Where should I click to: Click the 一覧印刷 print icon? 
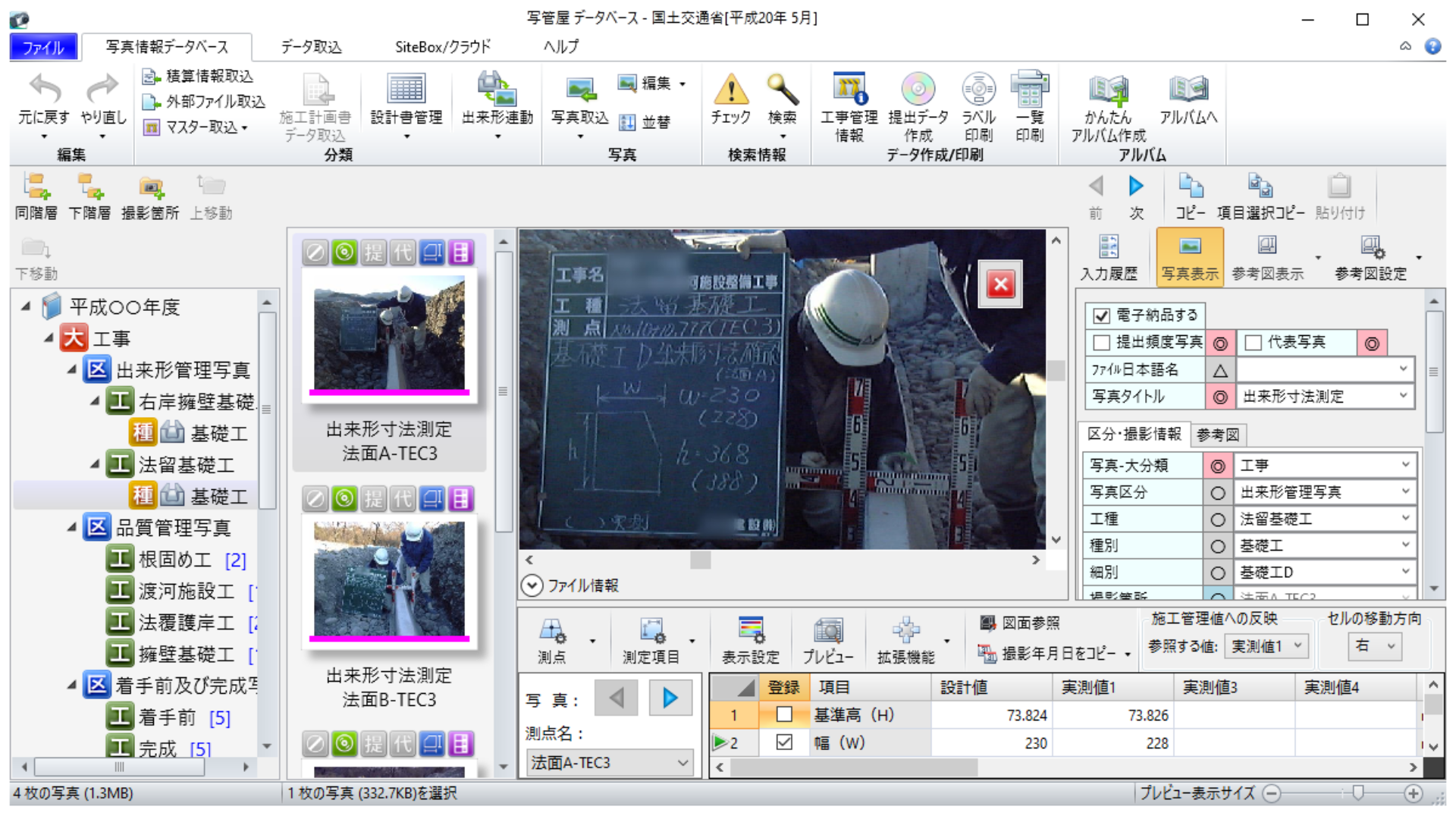coord(1029,106)
